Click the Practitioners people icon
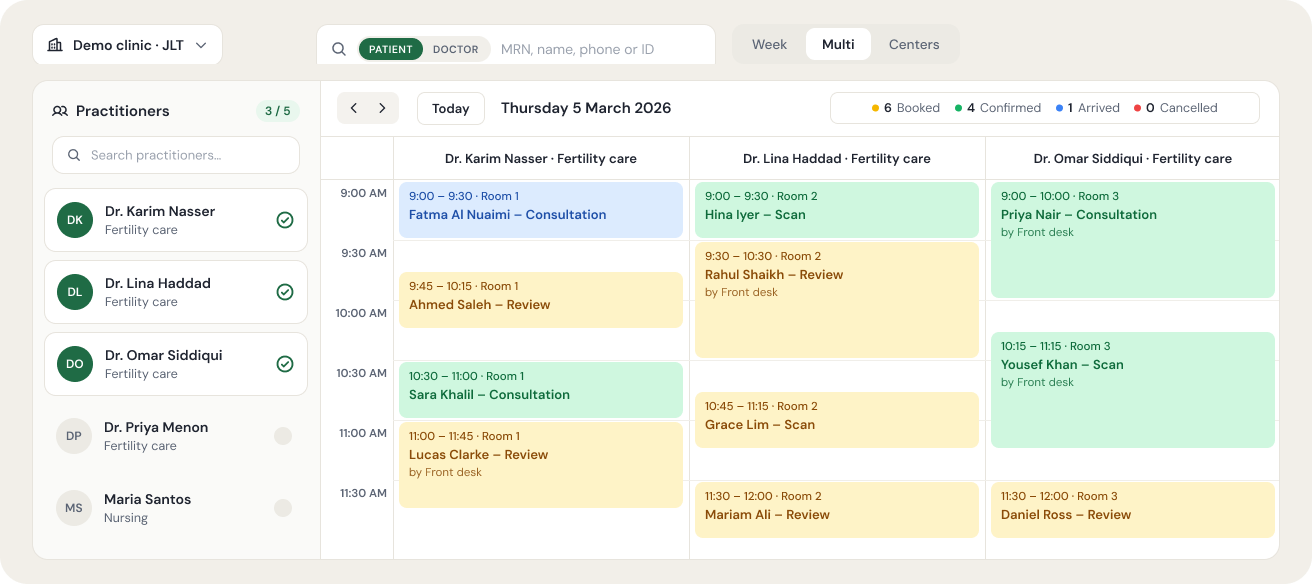 (60, 111)
